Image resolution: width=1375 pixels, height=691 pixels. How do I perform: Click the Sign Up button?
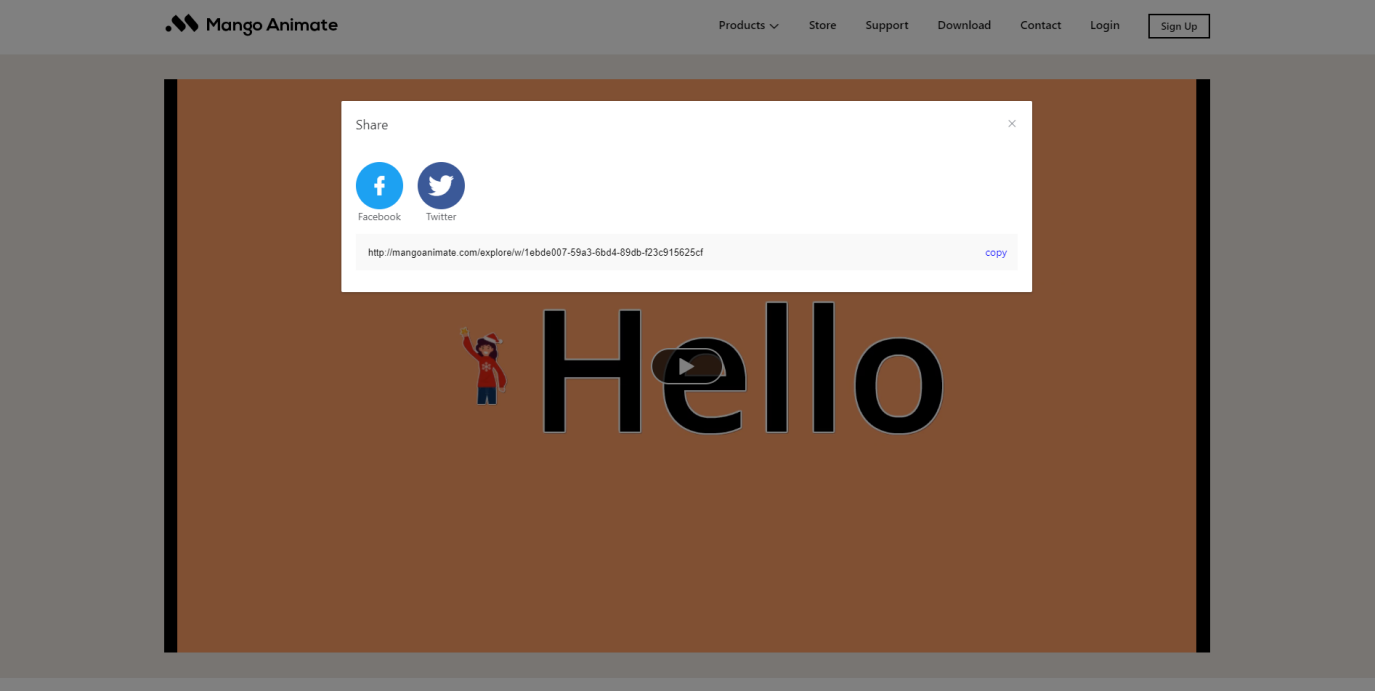[1179, 26]
